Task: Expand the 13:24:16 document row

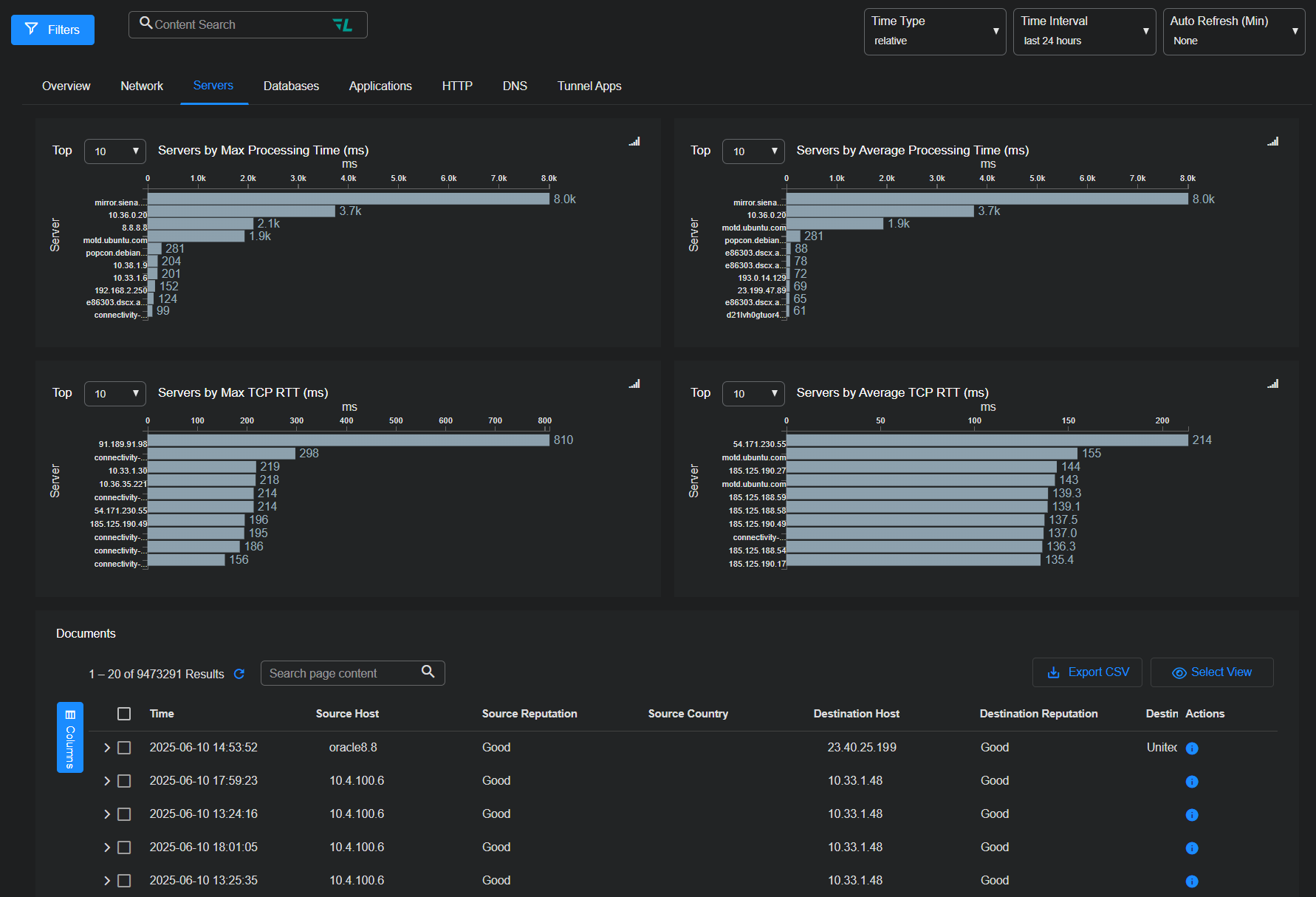Action: 107,814
